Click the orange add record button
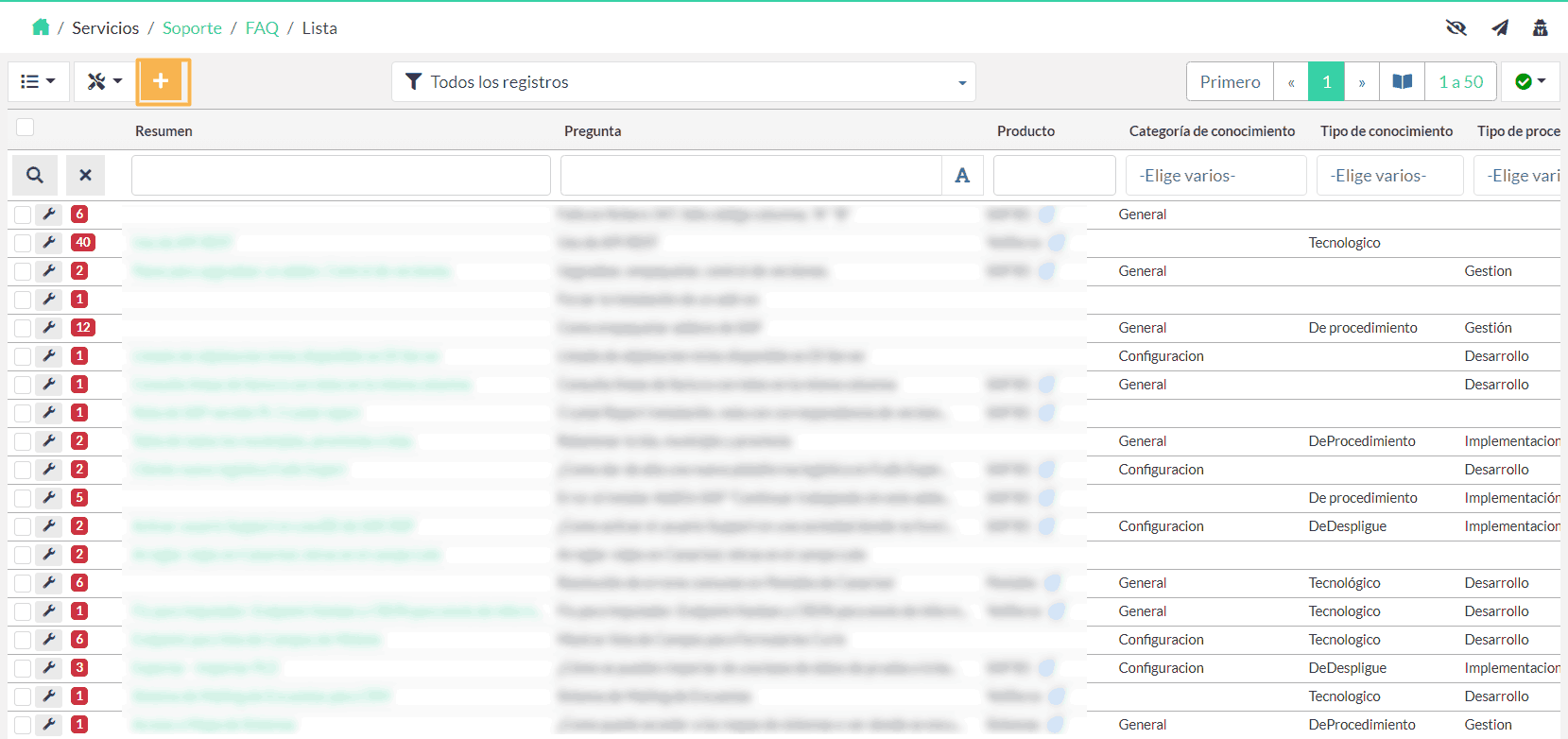The height and width of the screenshot is (739, 1568). coord(163,81)
